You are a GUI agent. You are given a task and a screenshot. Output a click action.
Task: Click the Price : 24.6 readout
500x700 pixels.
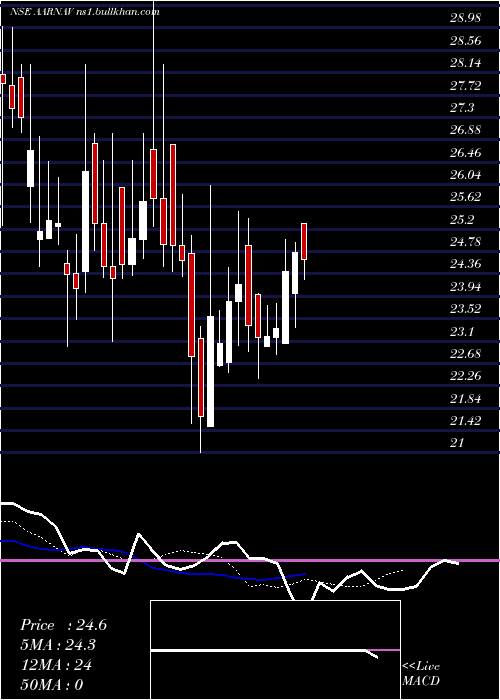pos(63,625)
